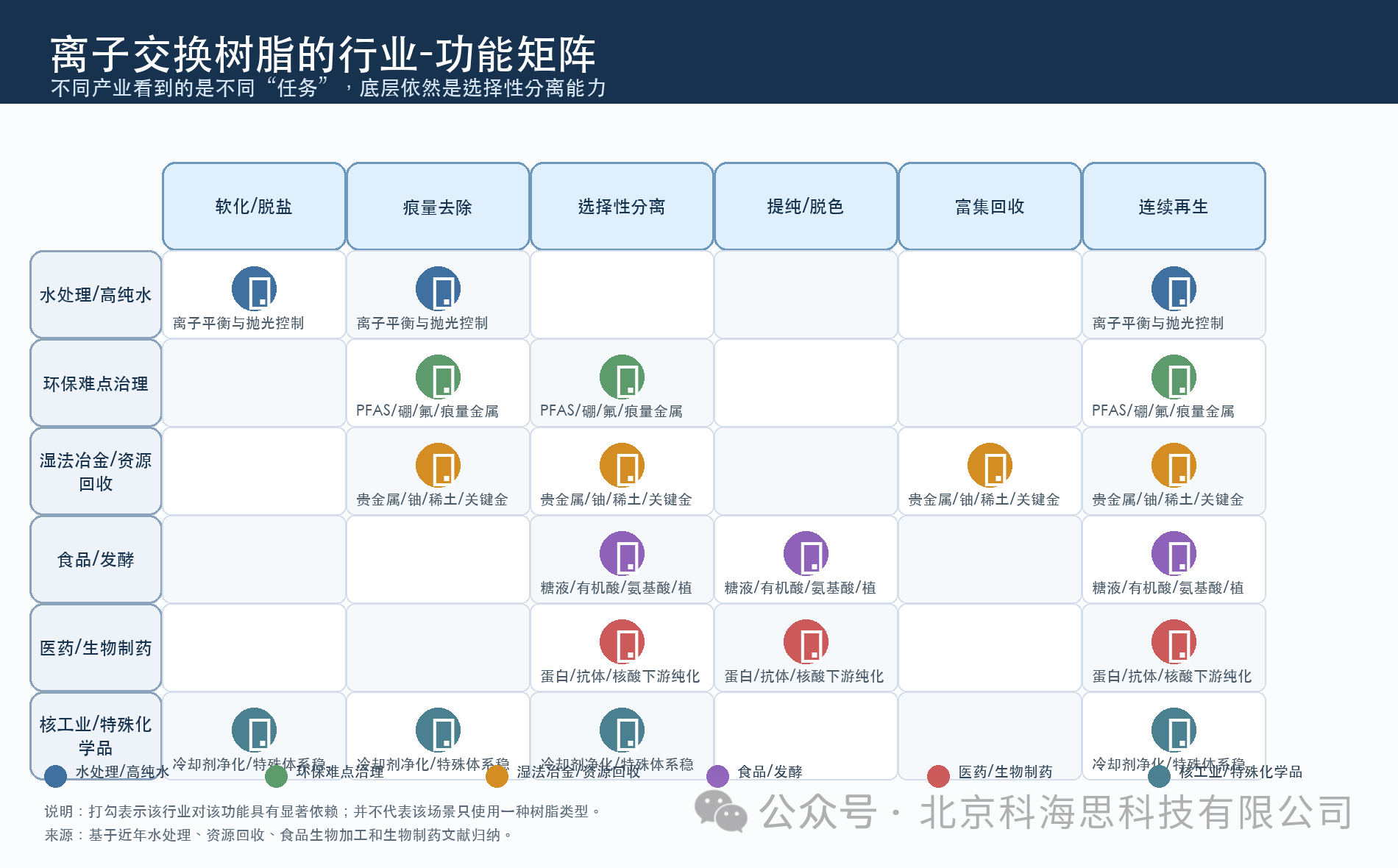Viewport: 1398px width, 868px height.
Task: Click the WeChat logo in the watermark
Action: (x=720, y=812)
